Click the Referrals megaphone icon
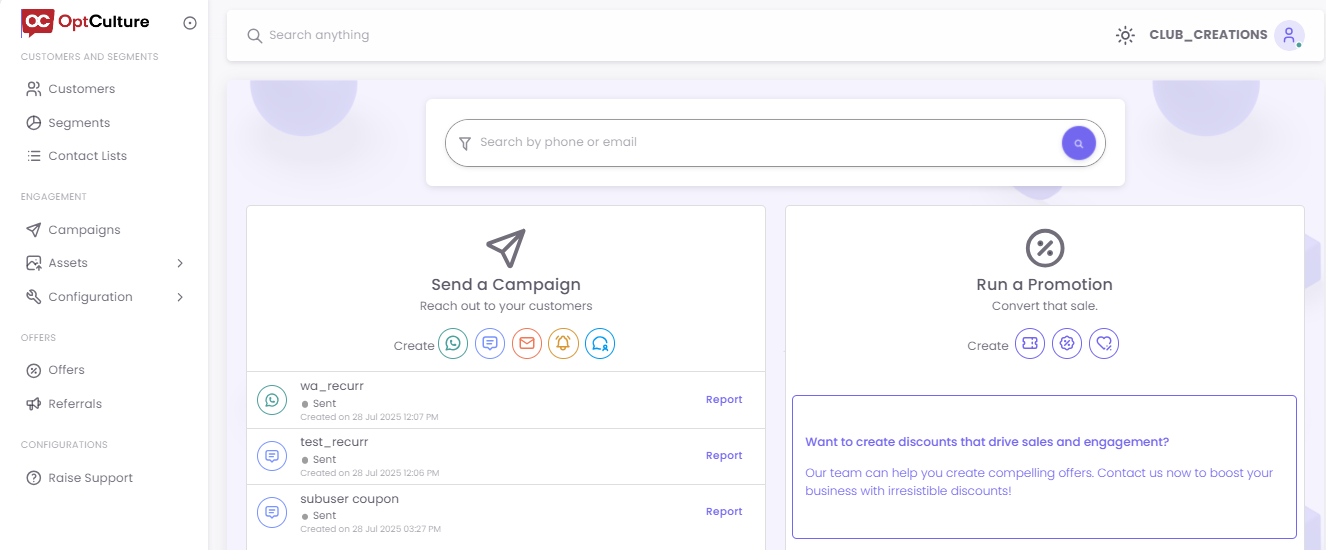Screen dimensions: 1326x550 coord(34,404)
